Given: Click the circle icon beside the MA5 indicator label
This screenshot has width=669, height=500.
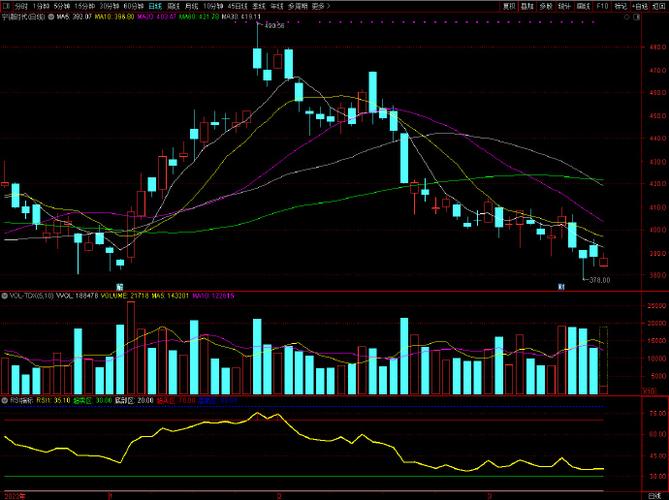Looking at the screenshot, I should click(x=49, y=17).
